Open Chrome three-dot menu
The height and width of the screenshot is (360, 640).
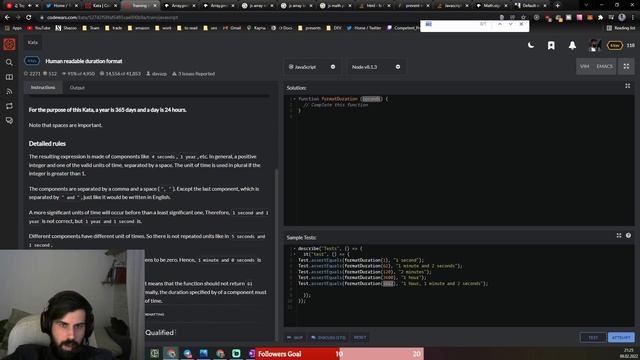tap(633, 18)
